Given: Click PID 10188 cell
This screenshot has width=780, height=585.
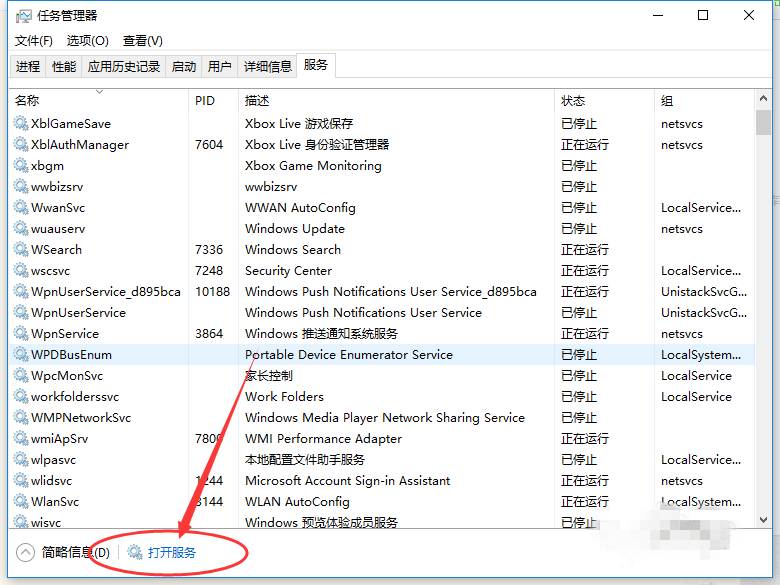Looking at the screenshot, I should tap(212, 291).
